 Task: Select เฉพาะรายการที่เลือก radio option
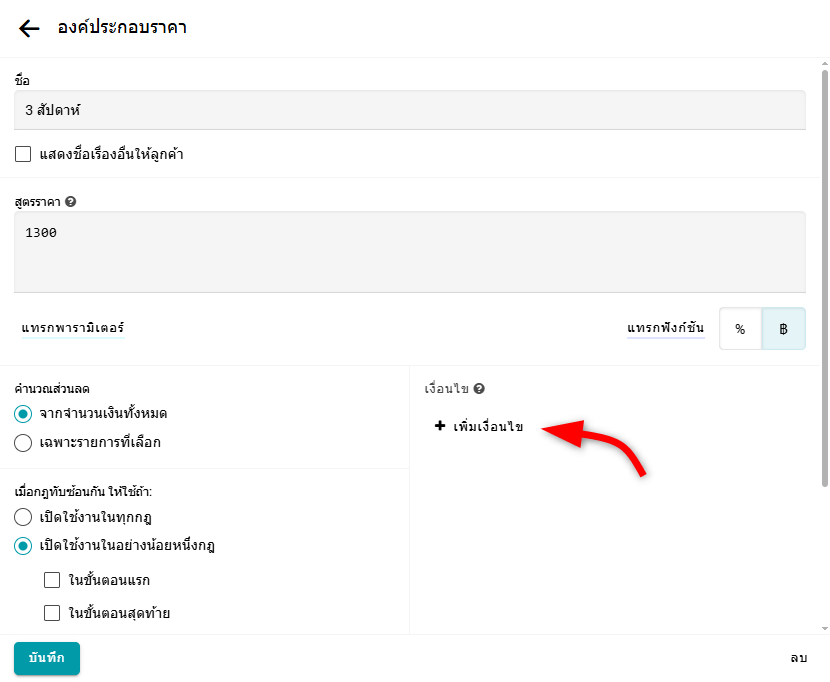click(x=23, y=442)
